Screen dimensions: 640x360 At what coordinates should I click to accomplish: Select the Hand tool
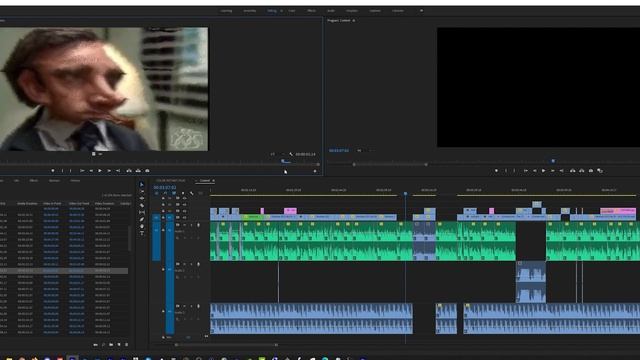[142, 226]
